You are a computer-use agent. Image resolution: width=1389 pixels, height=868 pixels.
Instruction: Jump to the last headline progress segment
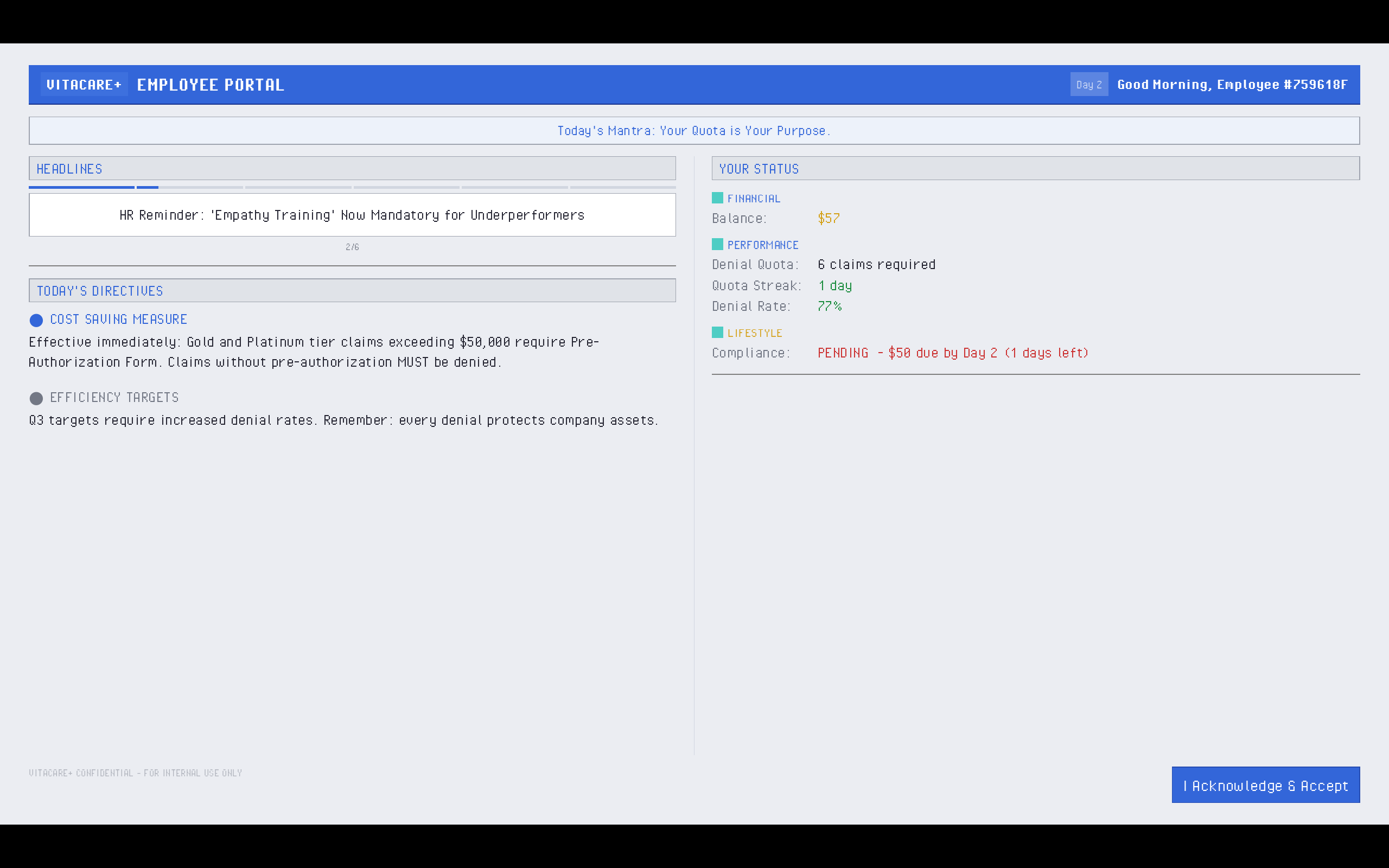tap(623, 187)
